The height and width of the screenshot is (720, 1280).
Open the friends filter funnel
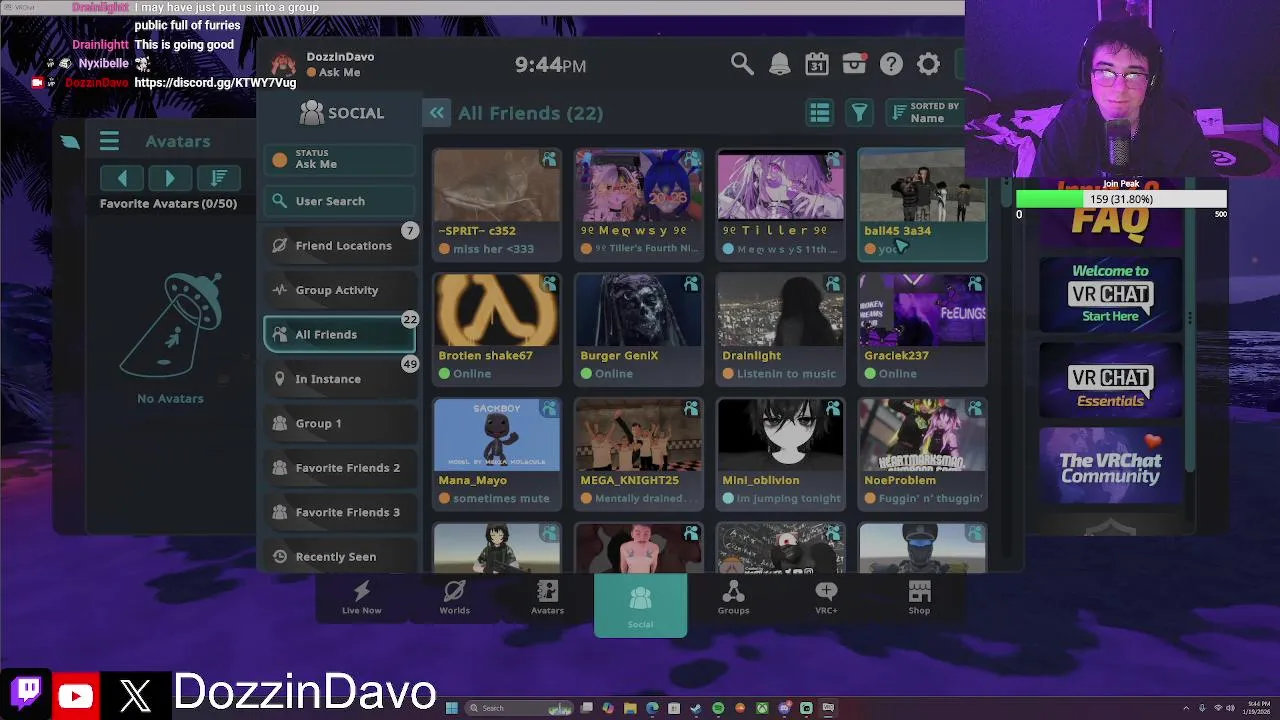coord(859,113)
